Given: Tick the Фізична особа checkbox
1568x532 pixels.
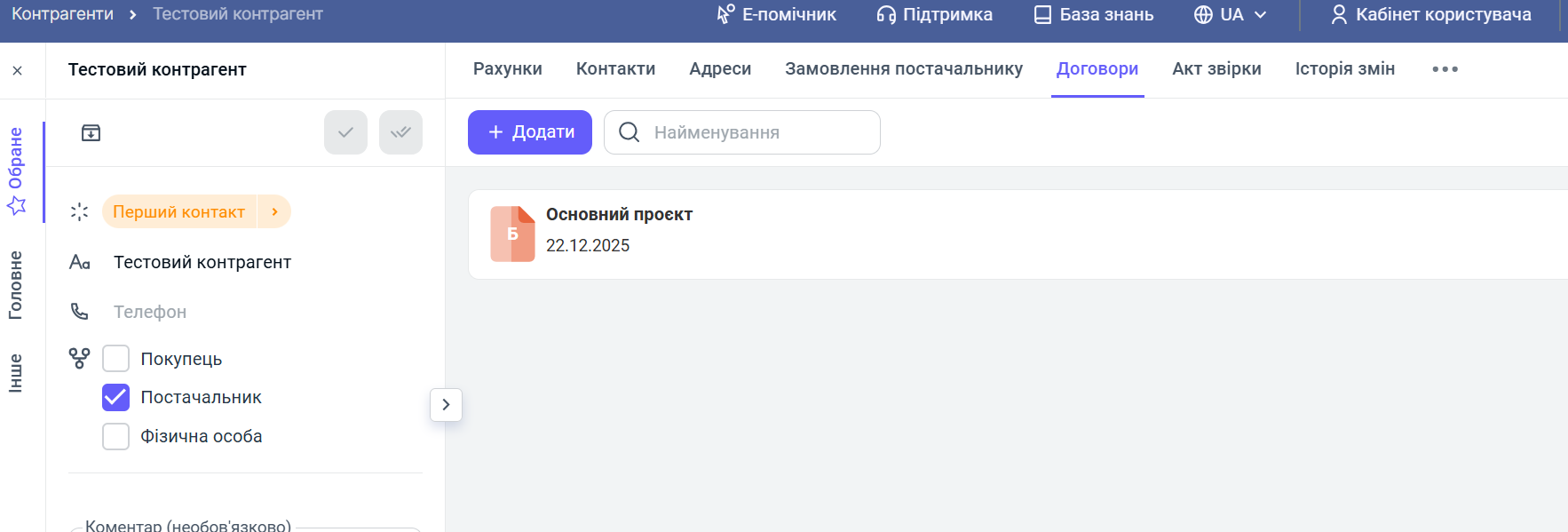Looking at the screenshot, I should pos(116,436).
